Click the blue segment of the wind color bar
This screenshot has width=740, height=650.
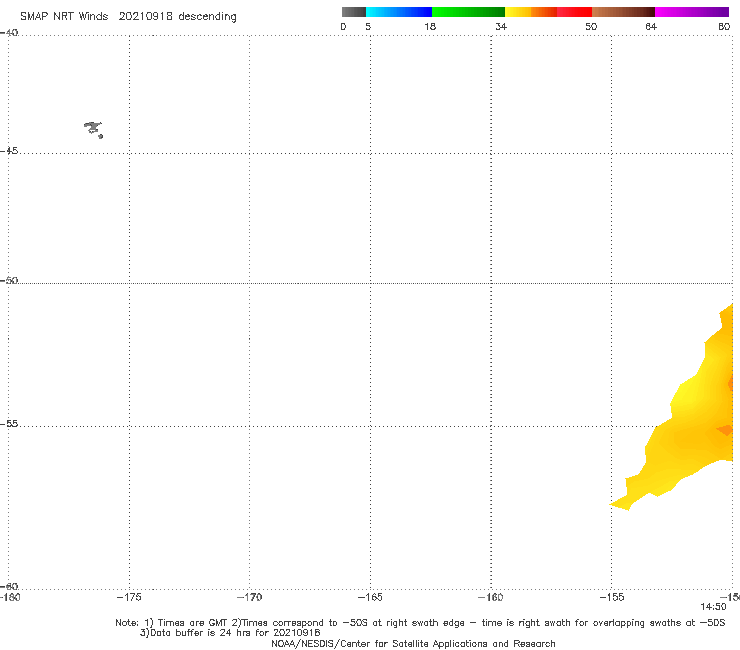399,12
